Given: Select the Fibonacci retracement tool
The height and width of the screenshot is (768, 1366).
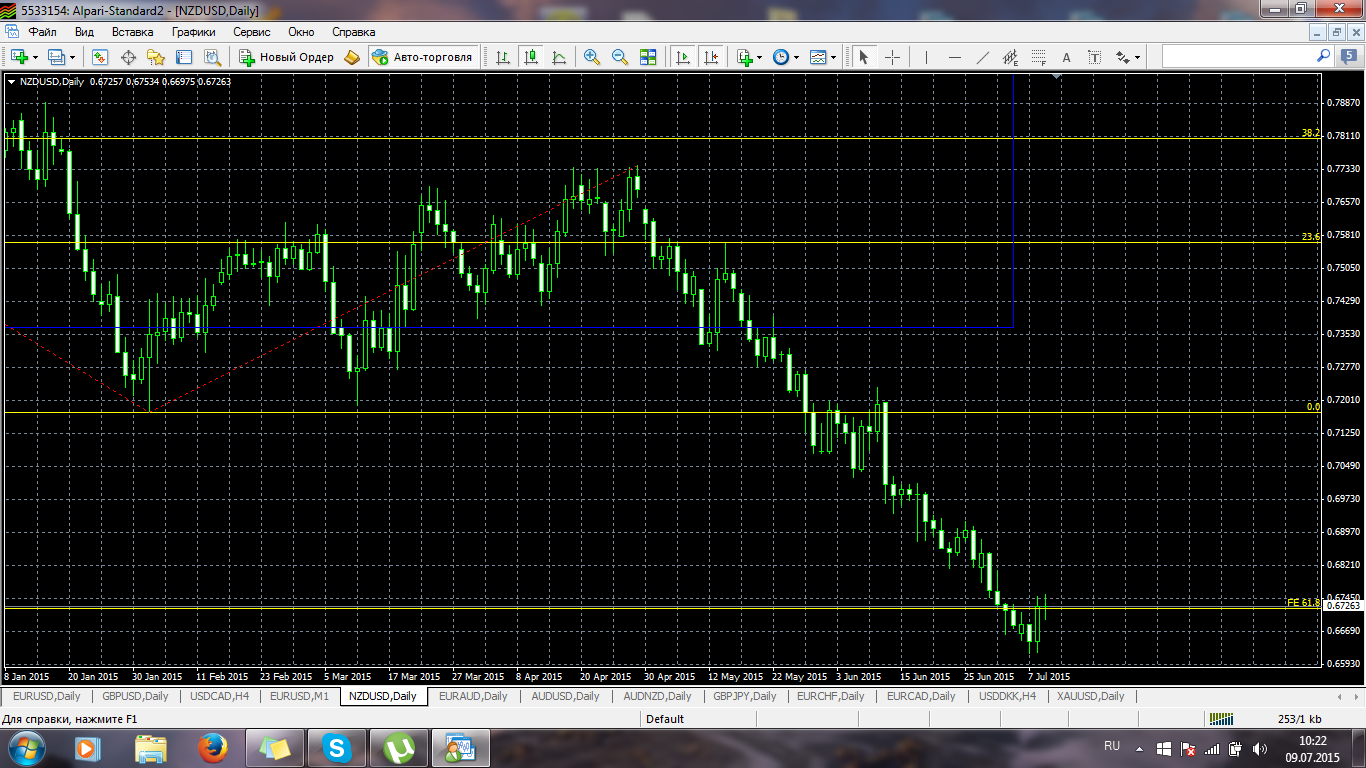Looking at the screenshot, I should (x=1038, y=57).
